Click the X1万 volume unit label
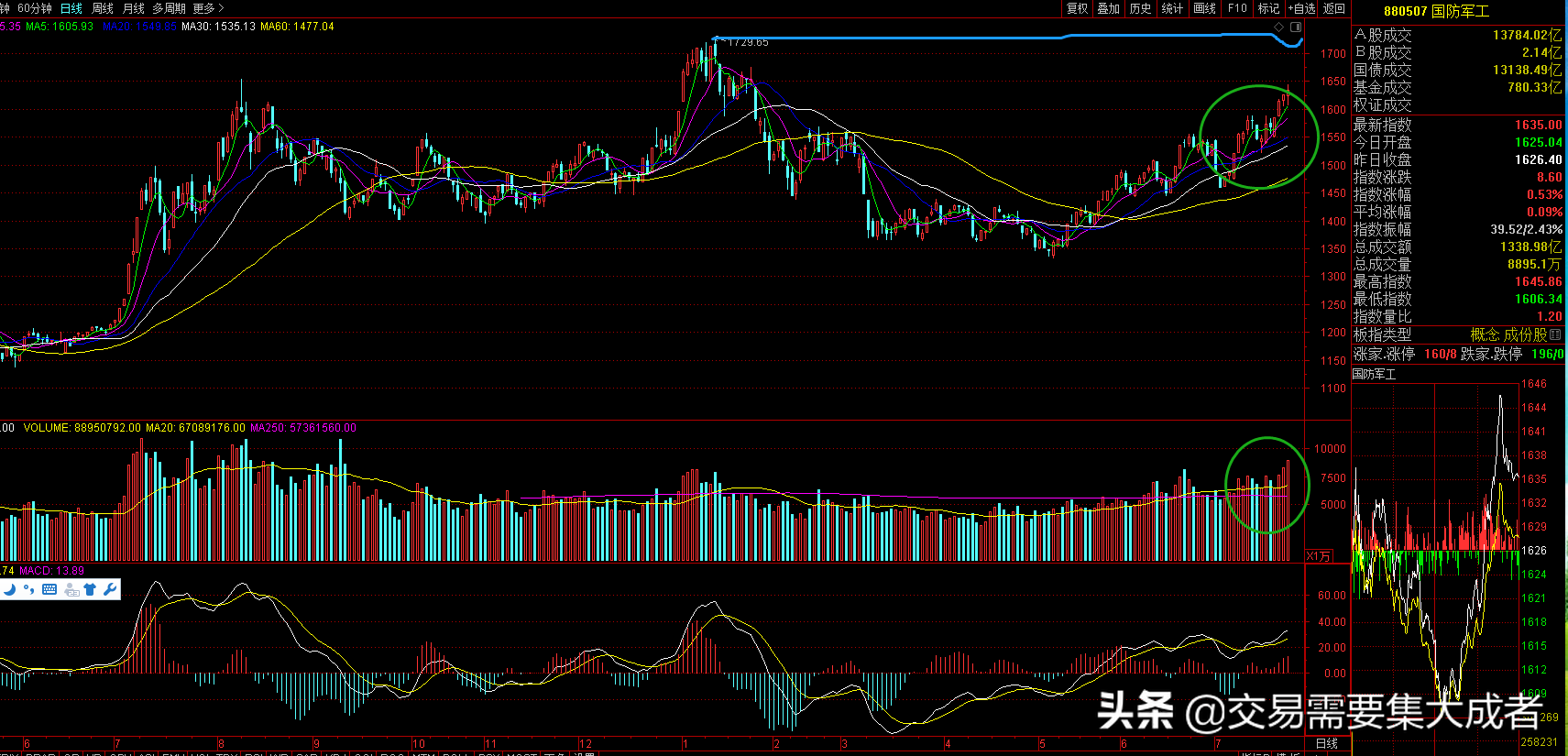Viewport: 1568px width, 756px height. (x=1319, y=556)
